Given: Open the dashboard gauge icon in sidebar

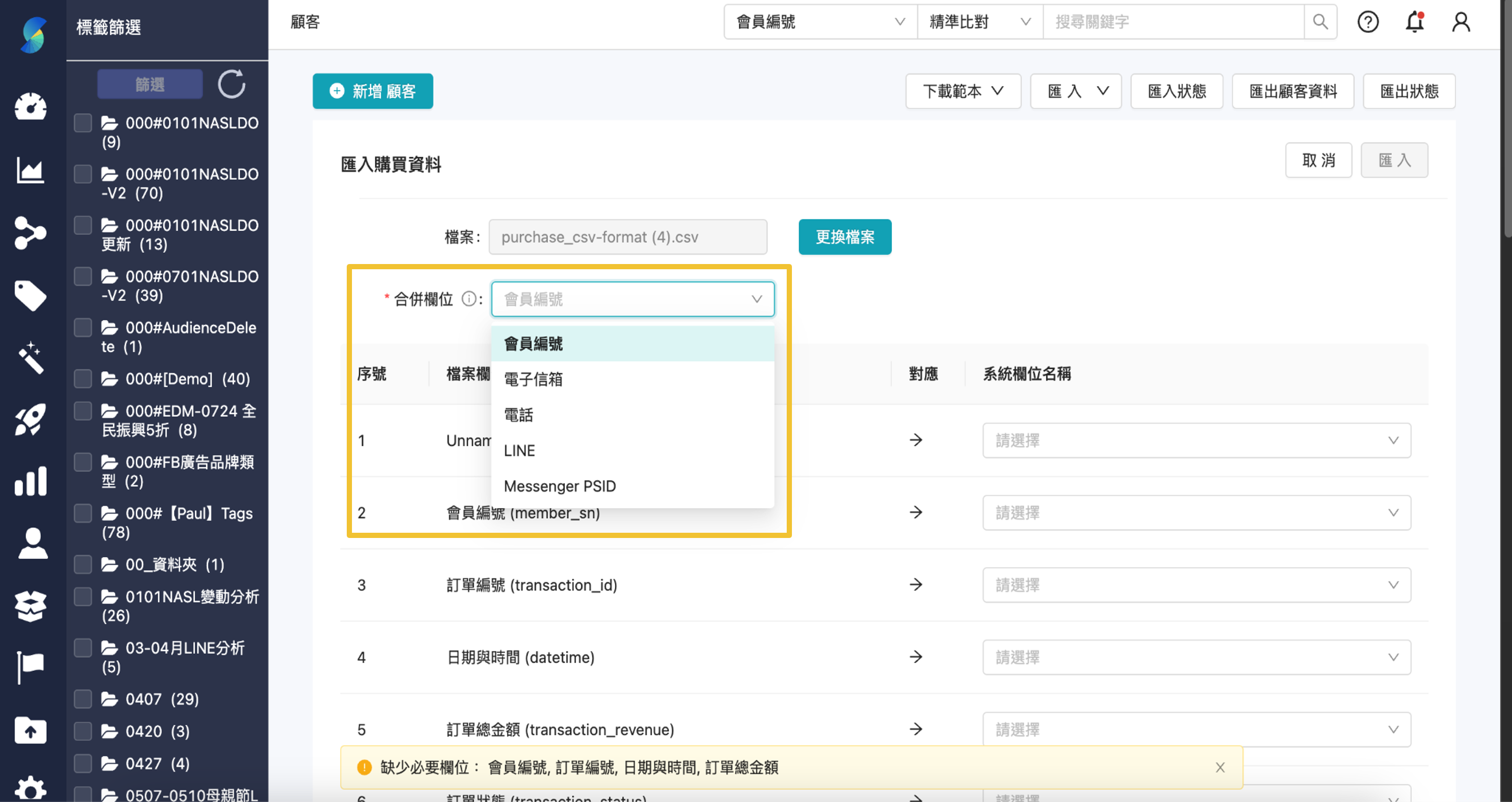Looking at the screenshot, I should (31, 107).
